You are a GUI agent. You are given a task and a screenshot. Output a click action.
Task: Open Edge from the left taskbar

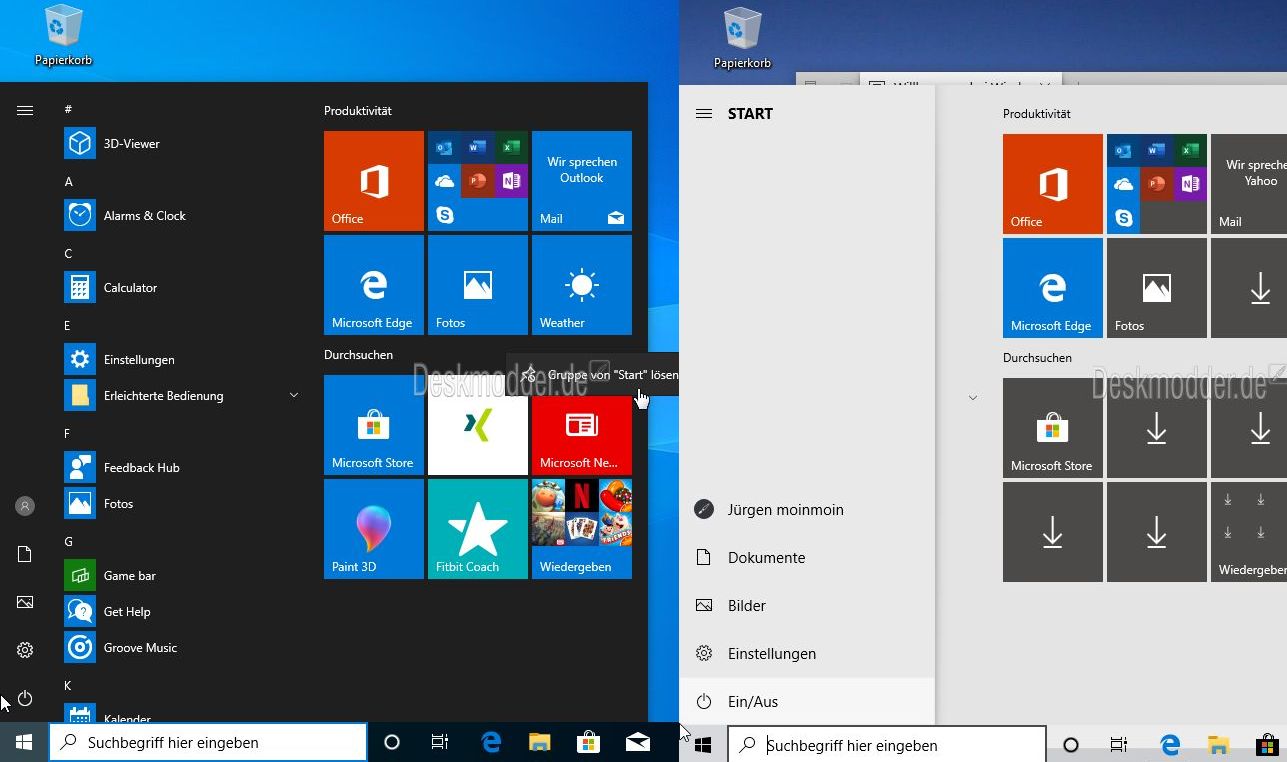coord(491,742)
